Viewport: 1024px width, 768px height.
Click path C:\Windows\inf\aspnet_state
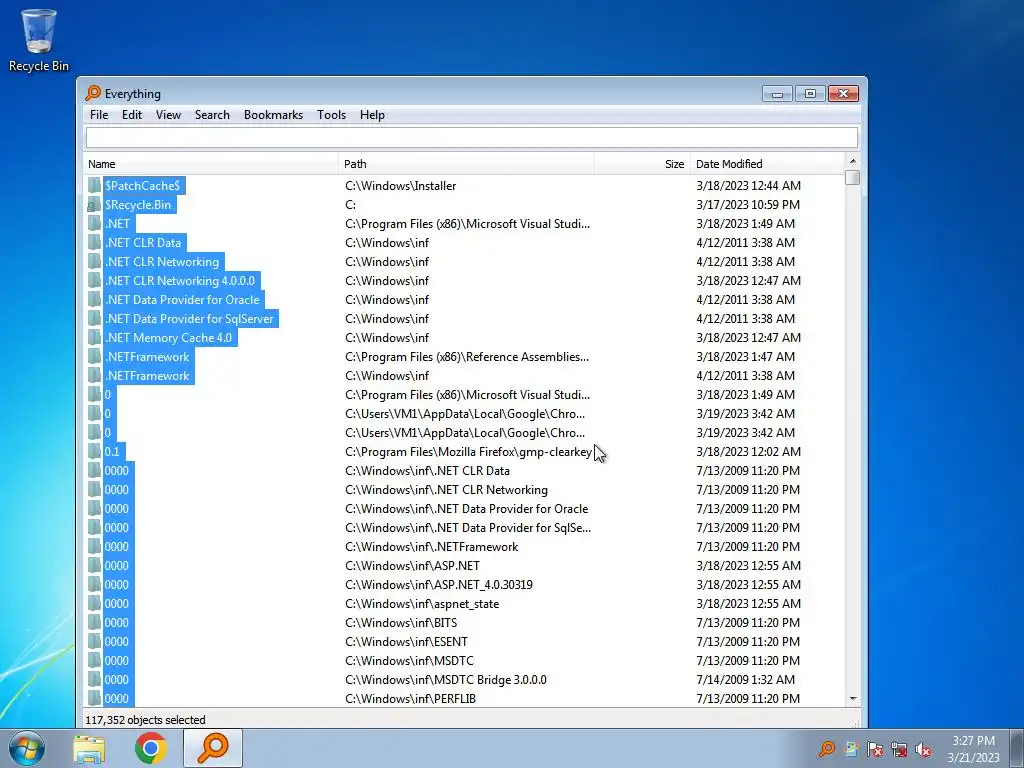[x=422, y=603]
